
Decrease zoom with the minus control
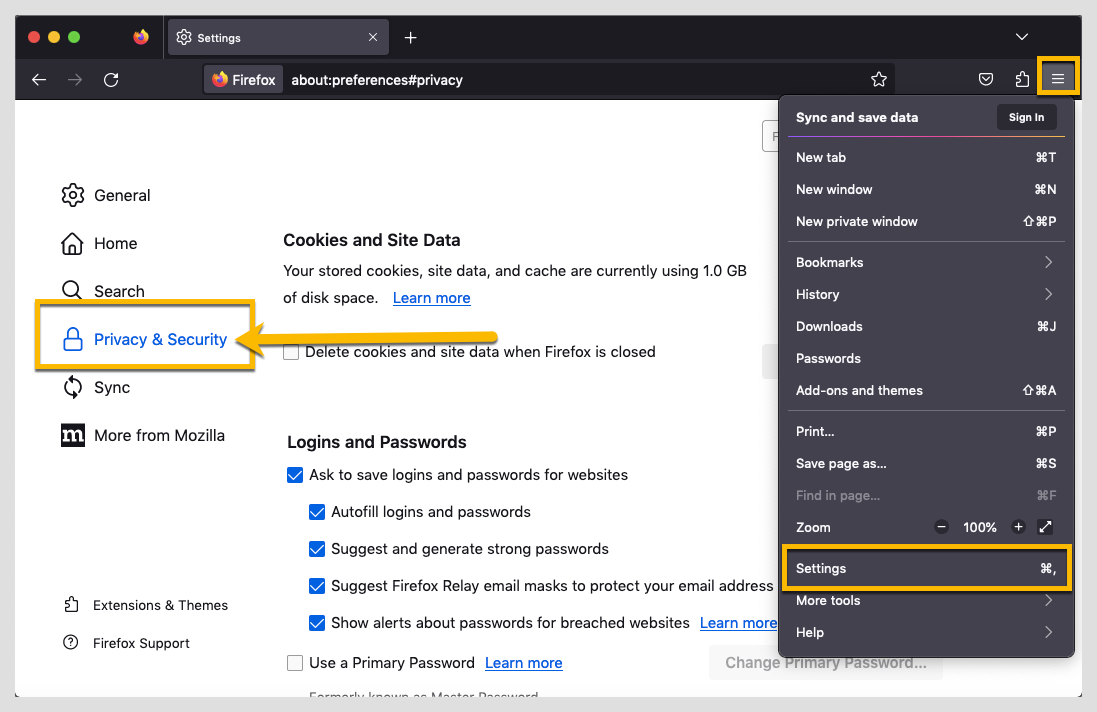pos(941,527)
